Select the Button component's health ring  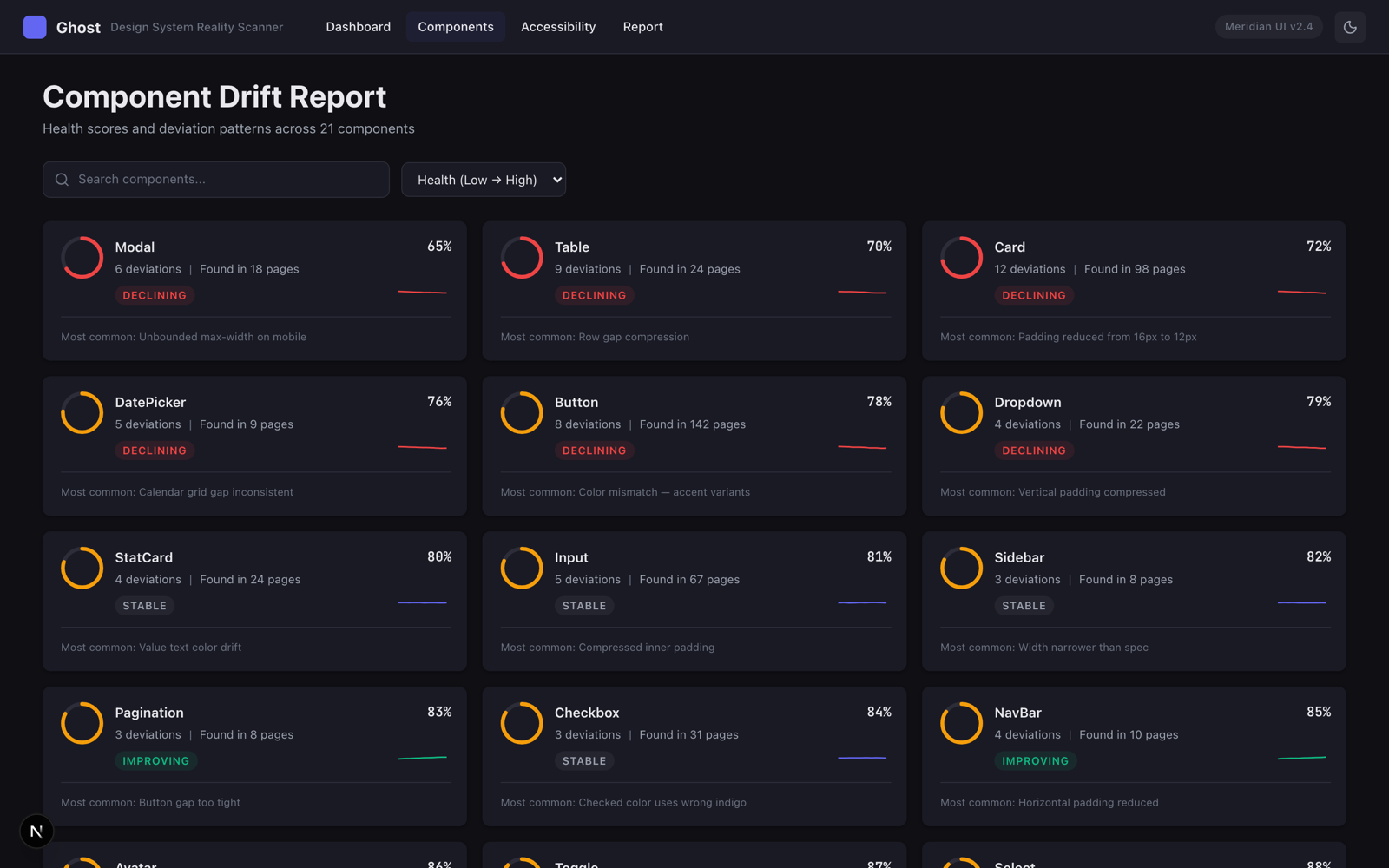click(x=521, y=412)
